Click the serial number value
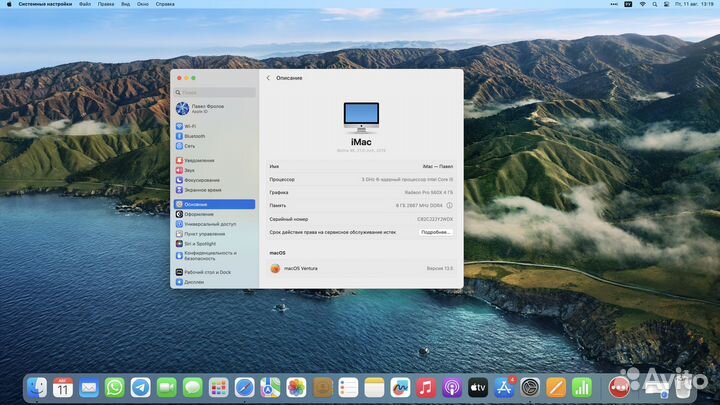Screen dimensions: 720x405 tap(435, 219)
